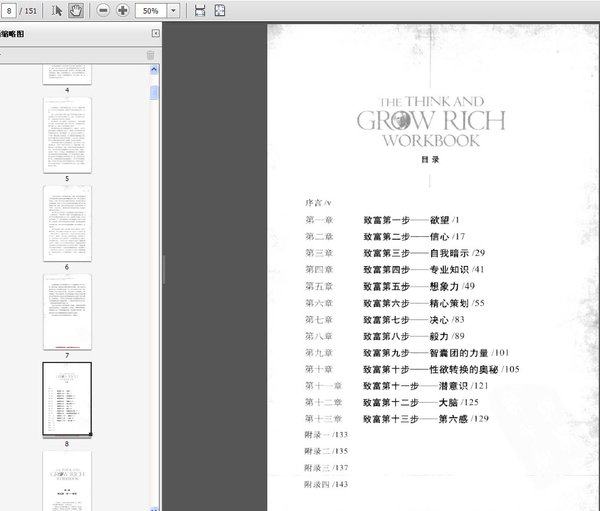Zoom out with the minus button
Image resolution: width=600 pixels, height=511 pixels.
(x=103, y=10)
